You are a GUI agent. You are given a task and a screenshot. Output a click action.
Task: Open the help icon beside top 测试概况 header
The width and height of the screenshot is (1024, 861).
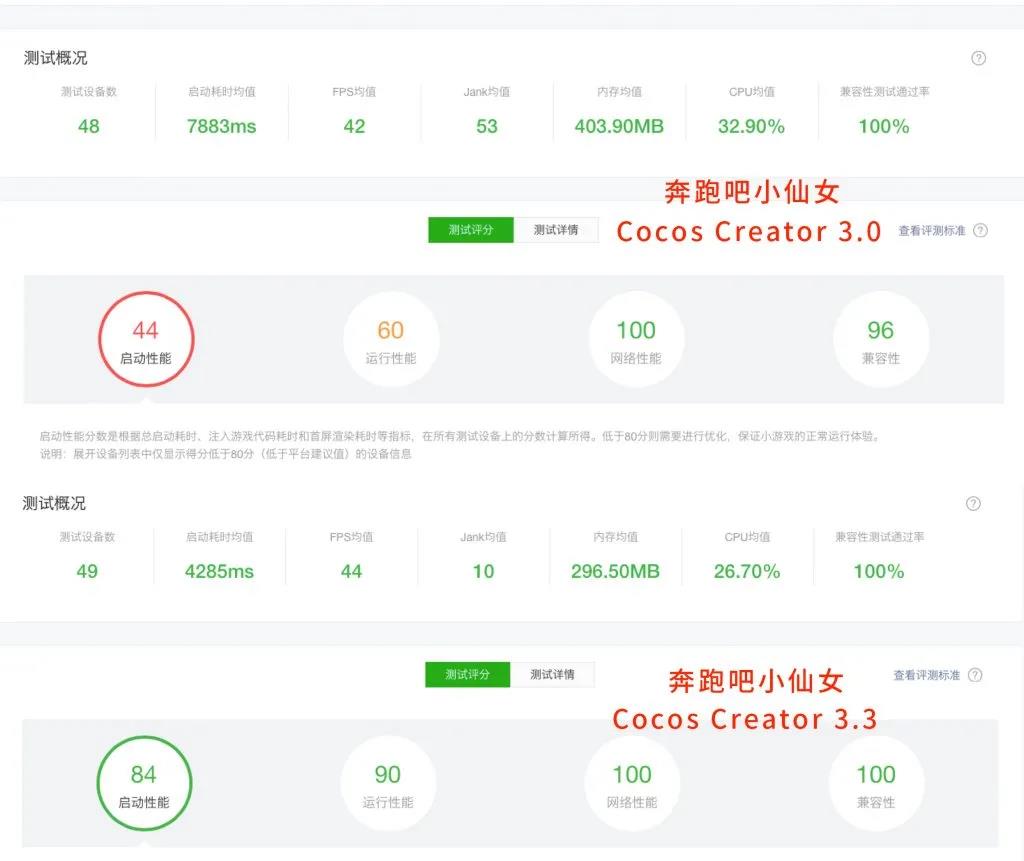pyautogui.click(x=977, y=58)
